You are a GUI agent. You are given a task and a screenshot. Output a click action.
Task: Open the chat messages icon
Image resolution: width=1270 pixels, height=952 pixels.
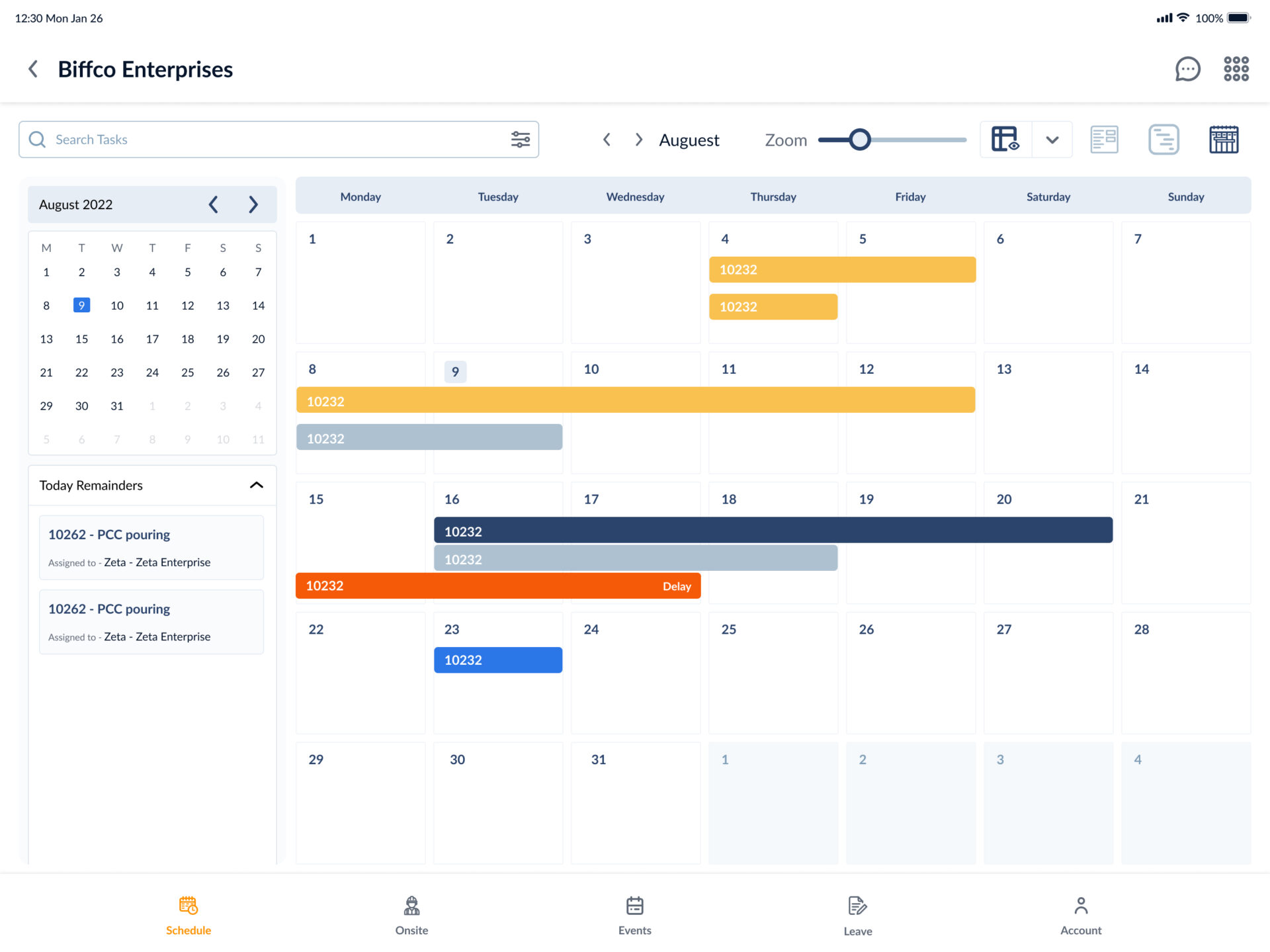(x=1187, y=69)
